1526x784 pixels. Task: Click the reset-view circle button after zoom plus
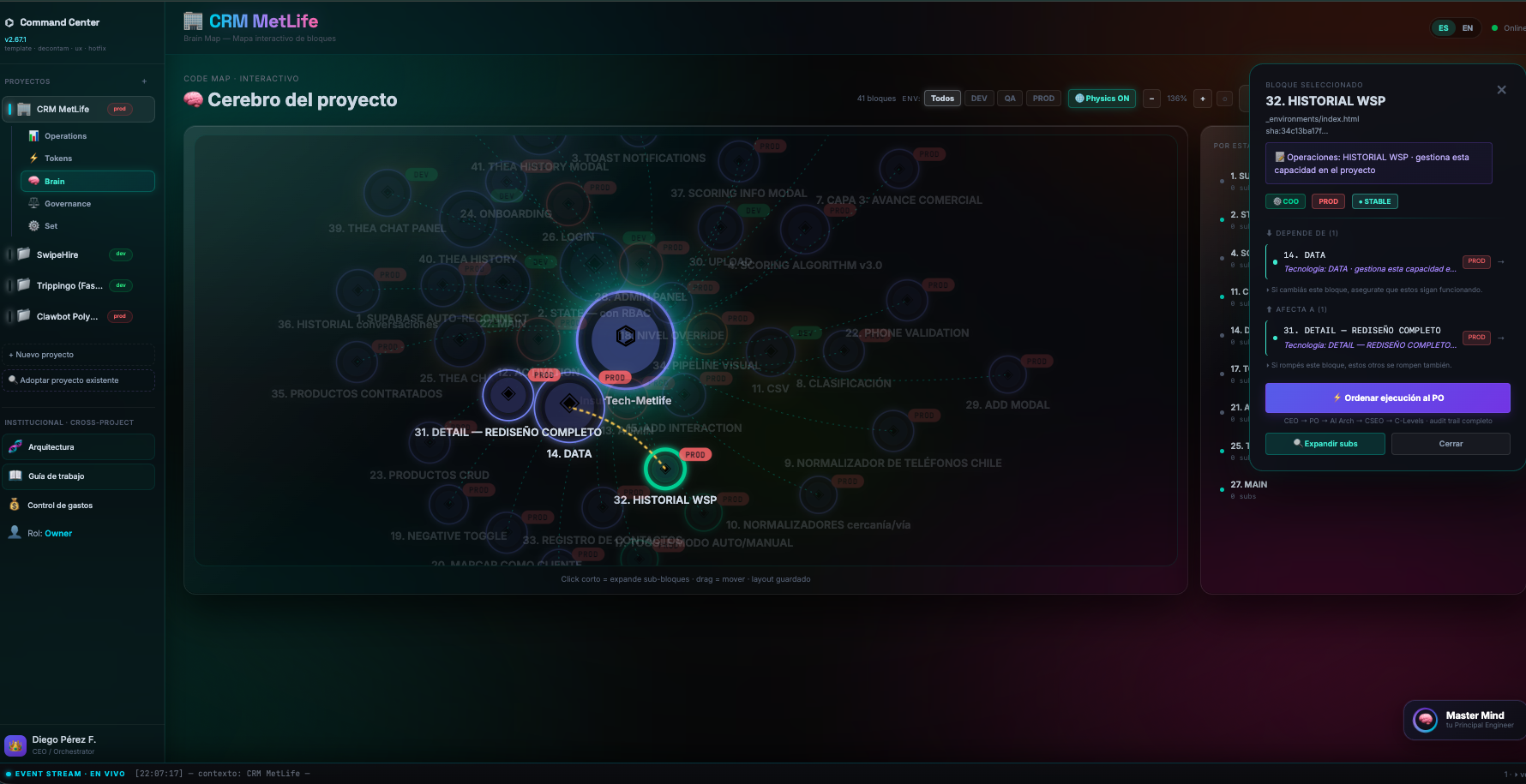[x=1225, y=99]
